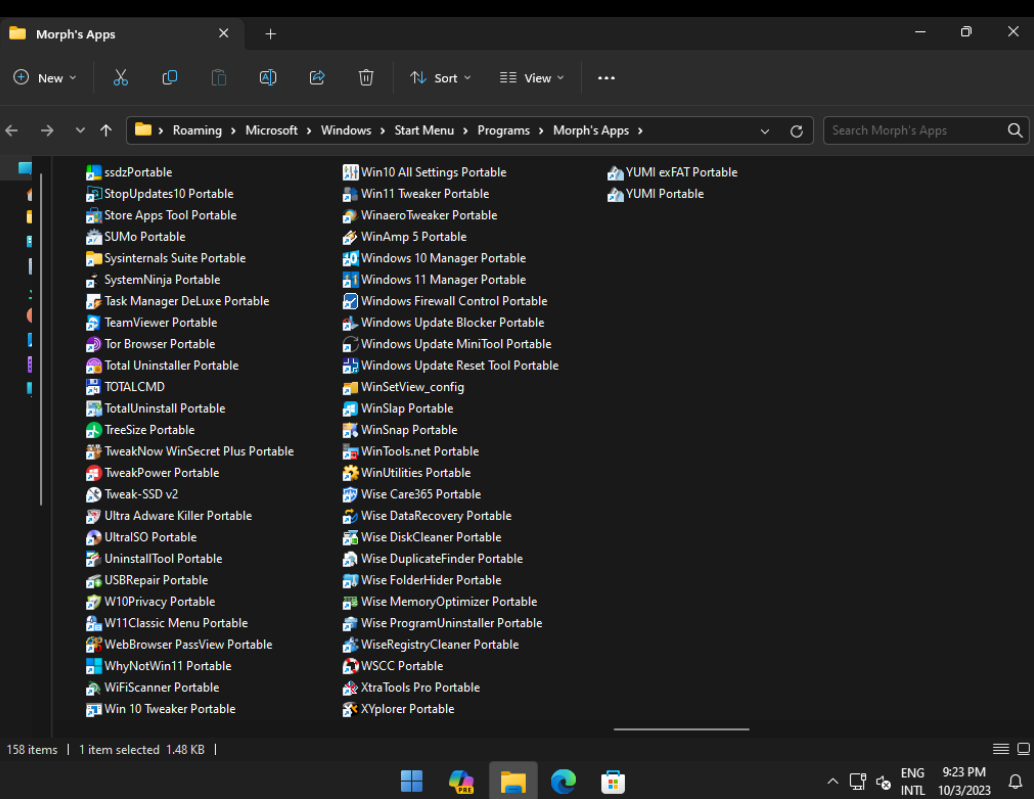Open the New dropdown menu
Image resolution: width=1034 pixels, height=799 pixels.
(x=45, y=78)
